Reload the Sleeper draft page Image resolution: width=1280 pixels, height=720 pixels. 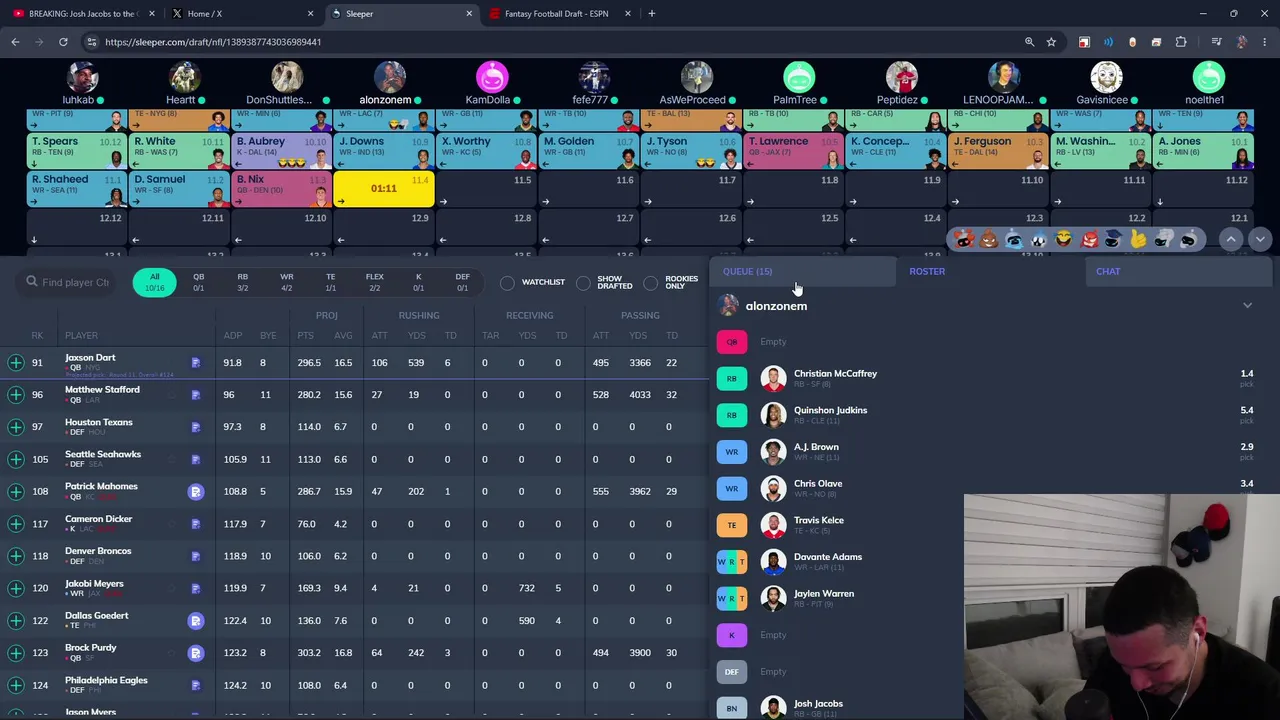[x=63, y=42]
